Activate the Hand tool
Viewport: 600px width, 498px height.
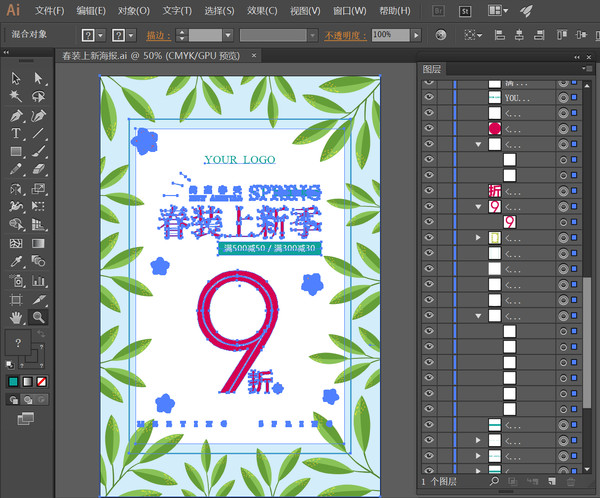(x=16, y=317)
